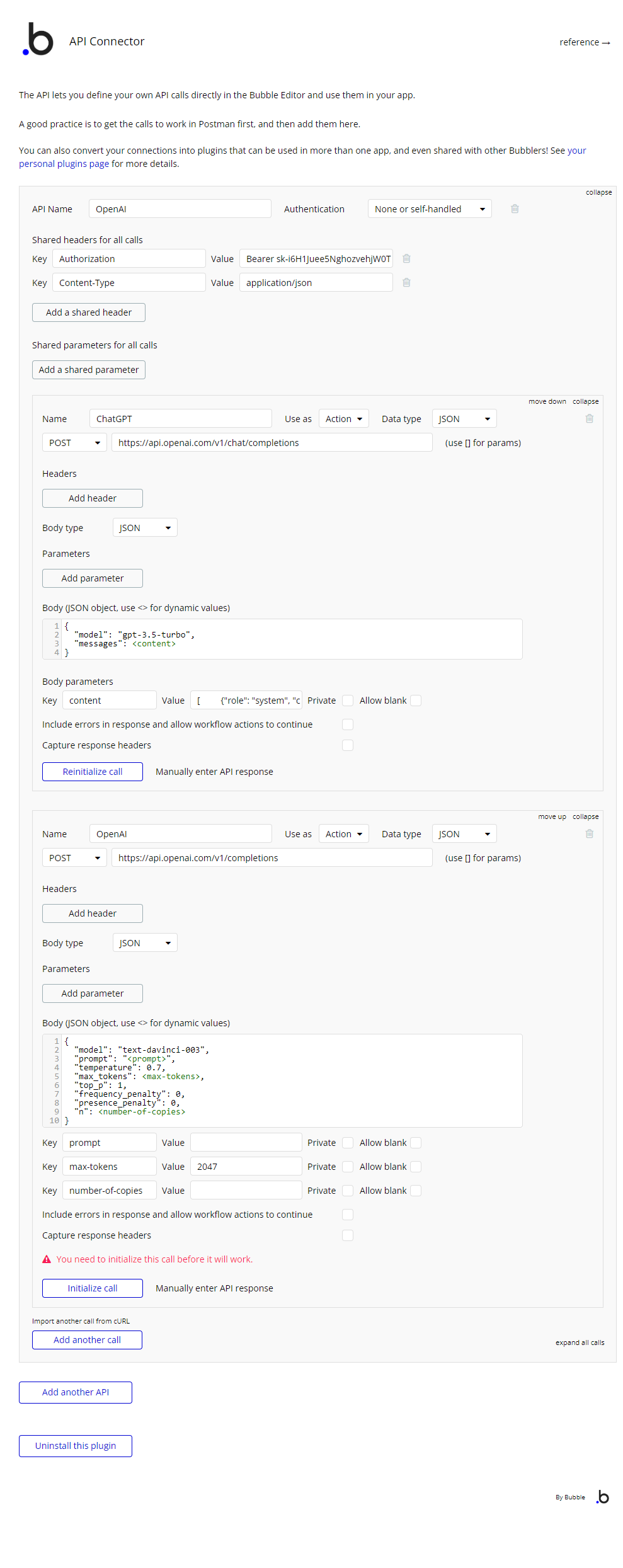Reinitialize the ChatGPT call
623x1568 pixels.
(x=93, y=772)
